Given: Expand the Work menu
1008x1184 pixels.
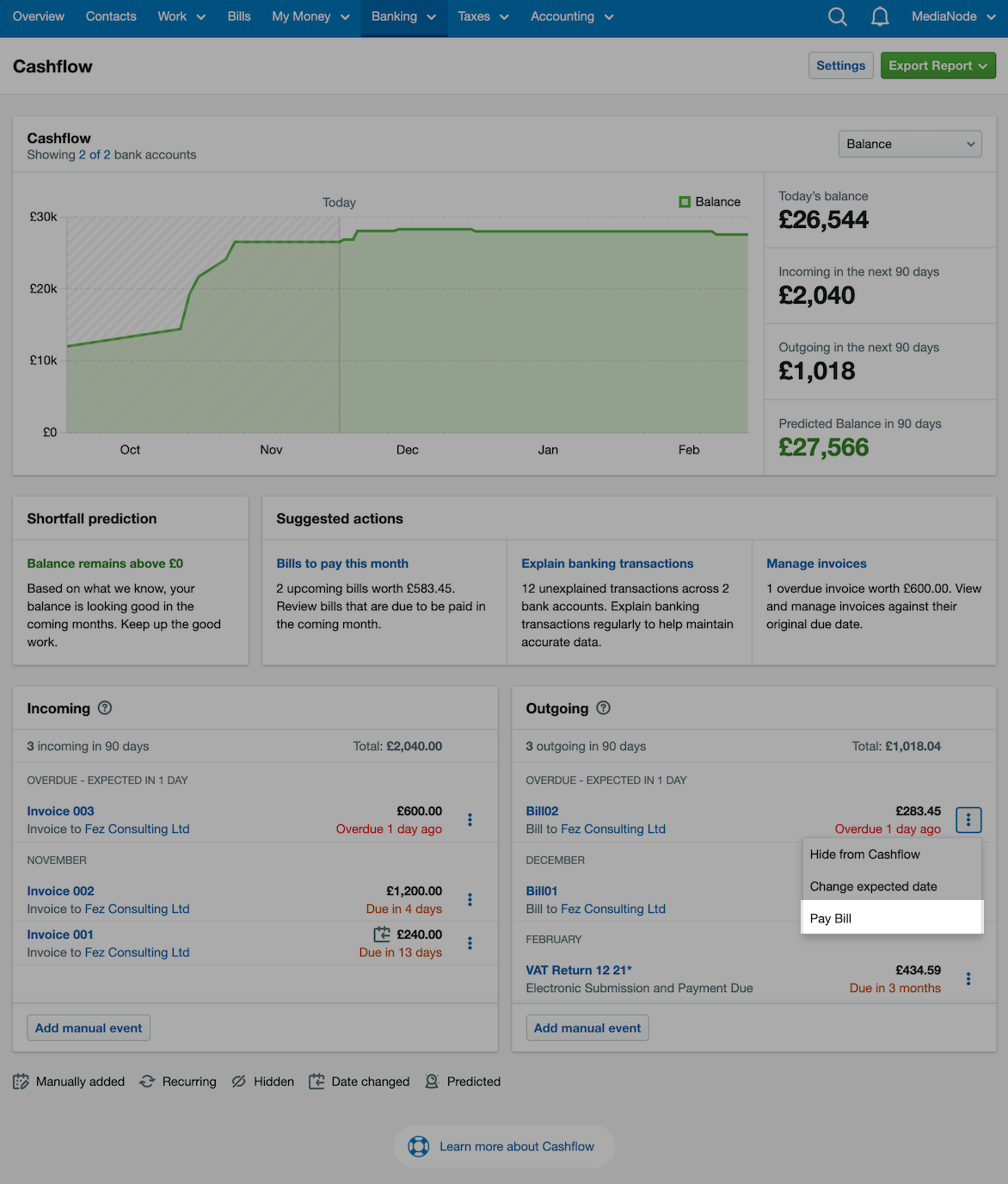Looking at the screenshot, I should click(x=181, y=16).
